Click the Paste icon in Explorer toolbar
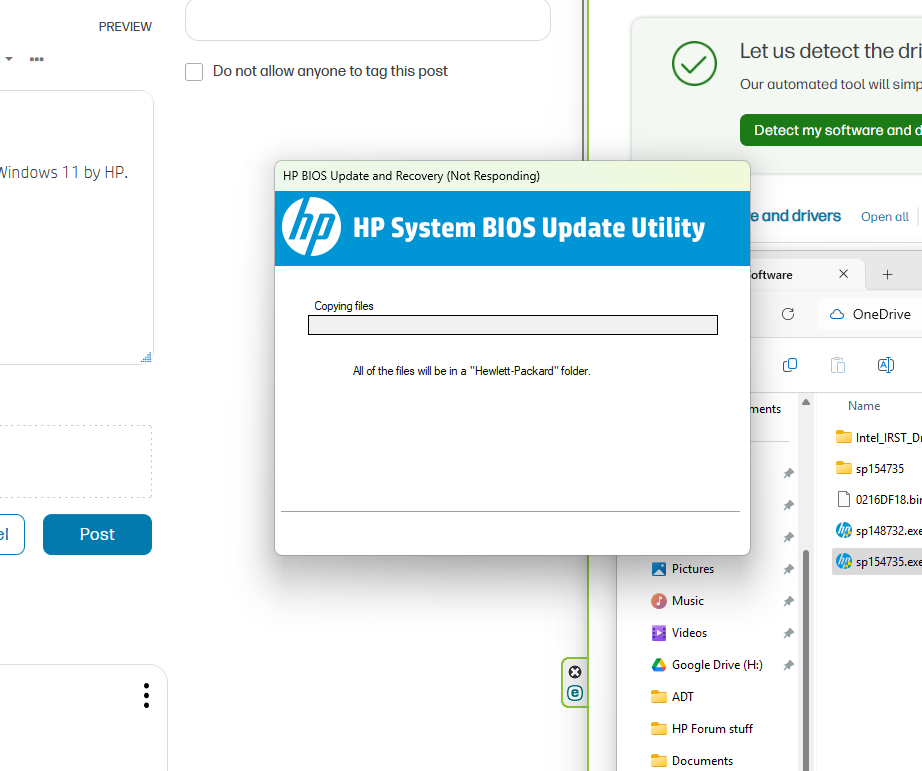Image resolution: width=922 pixels, height=771 pixels. click(x=838, y=365)
